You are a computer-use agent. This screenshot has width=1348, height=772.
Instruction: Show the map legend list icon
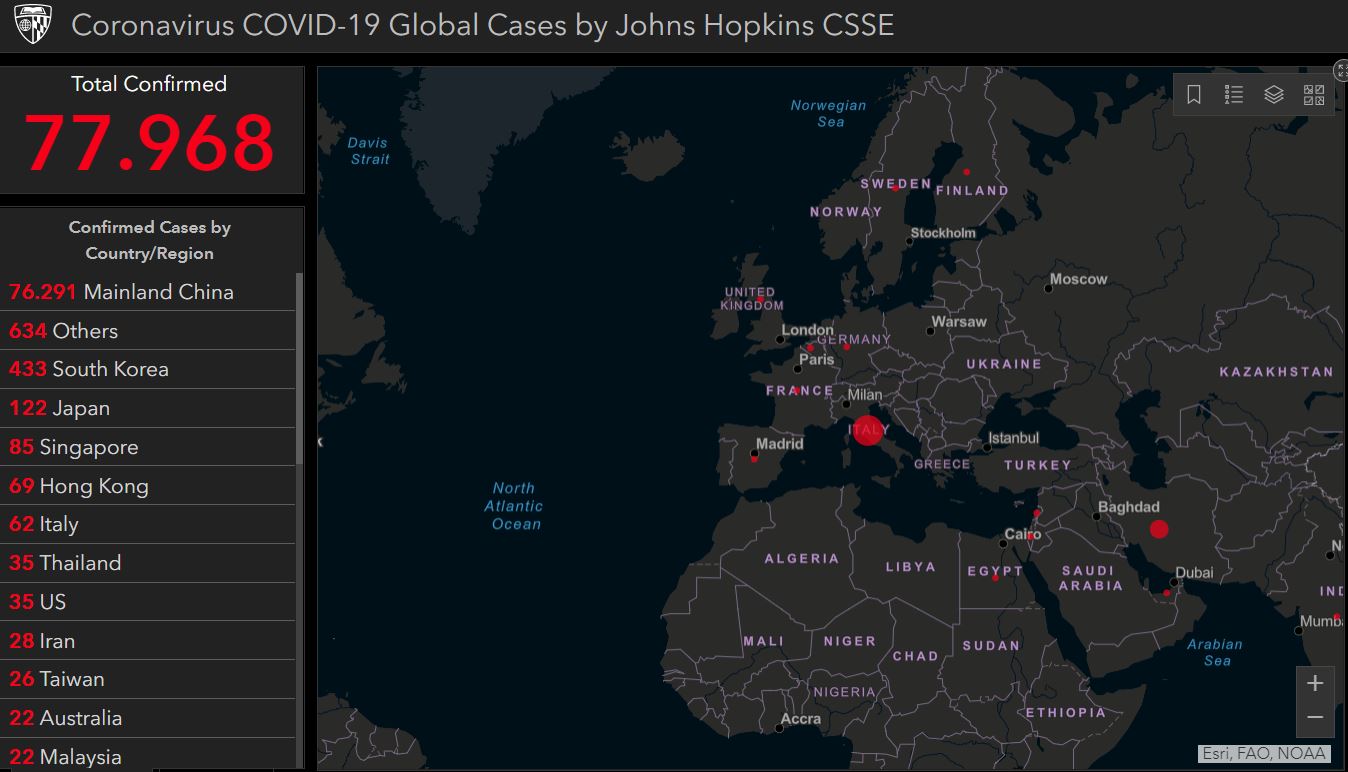coord(1233,95)
